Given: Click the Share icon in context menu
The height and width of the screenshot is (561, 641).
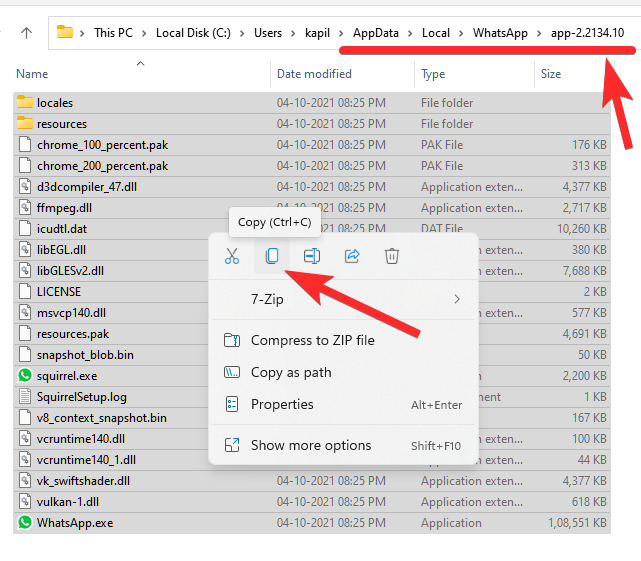Looking at the screenshot, I should [352, 256].
